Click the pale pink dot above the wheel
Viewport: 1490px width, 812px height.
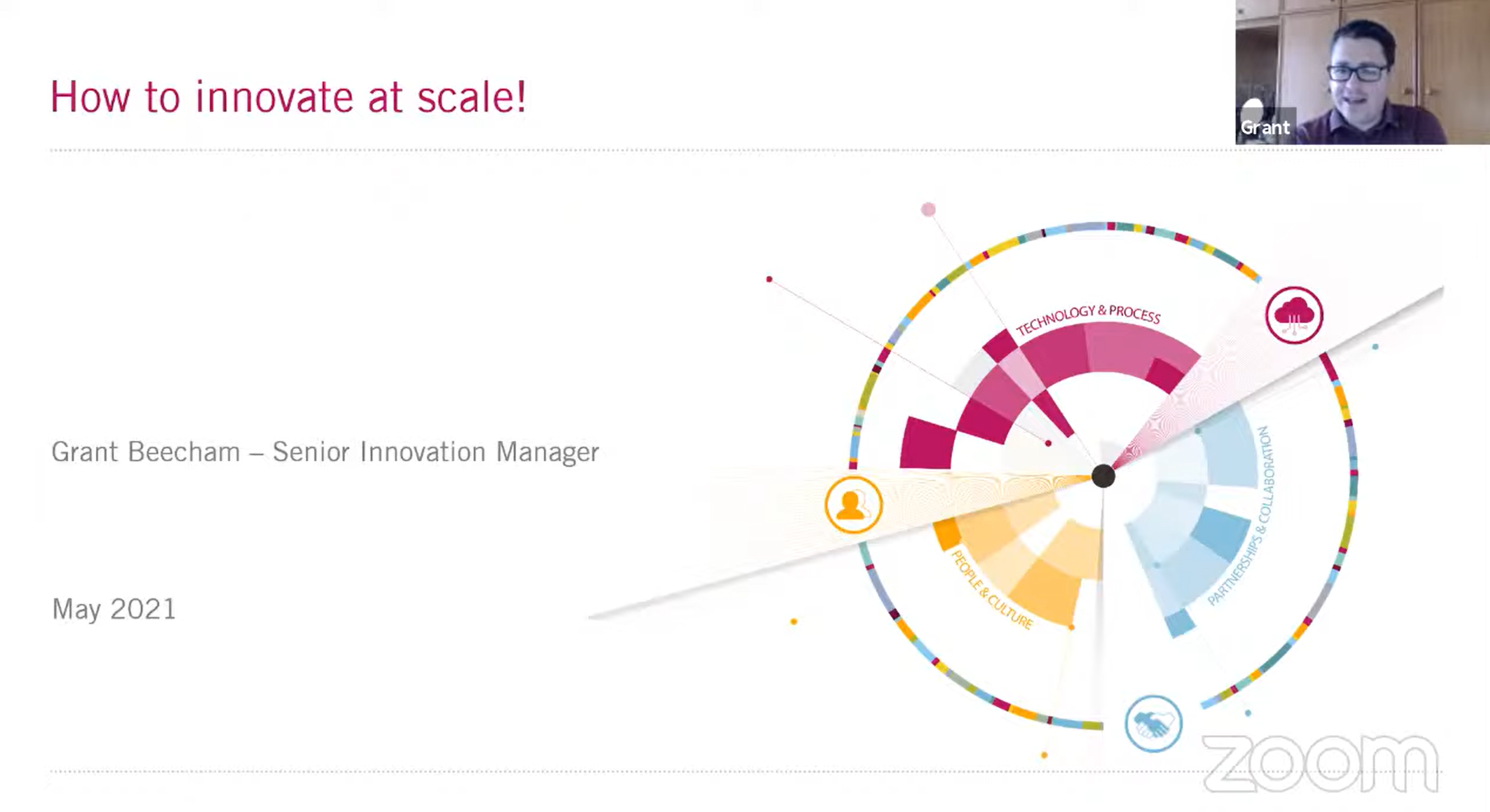click(928, 209)
